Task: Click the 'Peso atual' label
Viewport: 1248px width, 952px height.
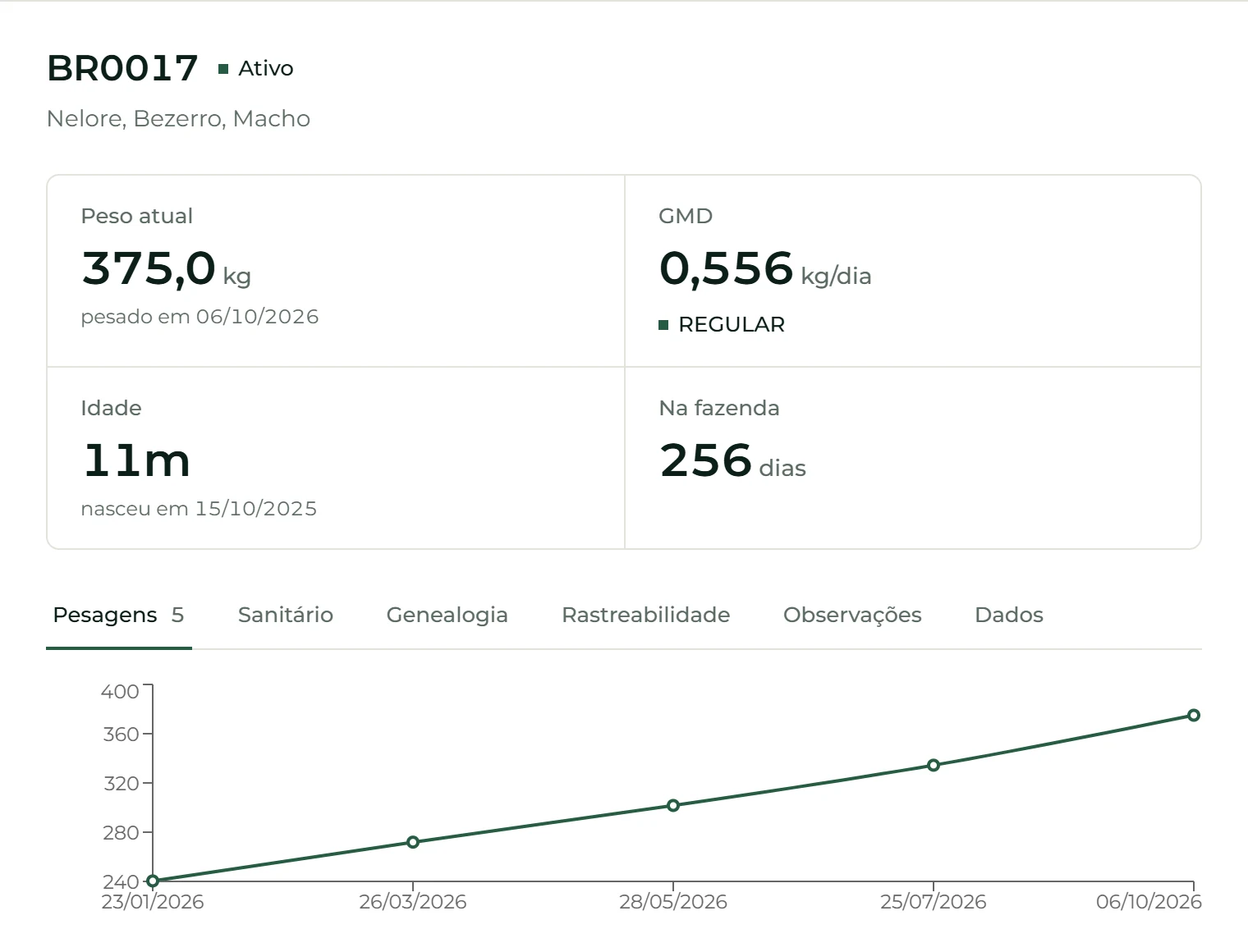Action: point(136,216)
